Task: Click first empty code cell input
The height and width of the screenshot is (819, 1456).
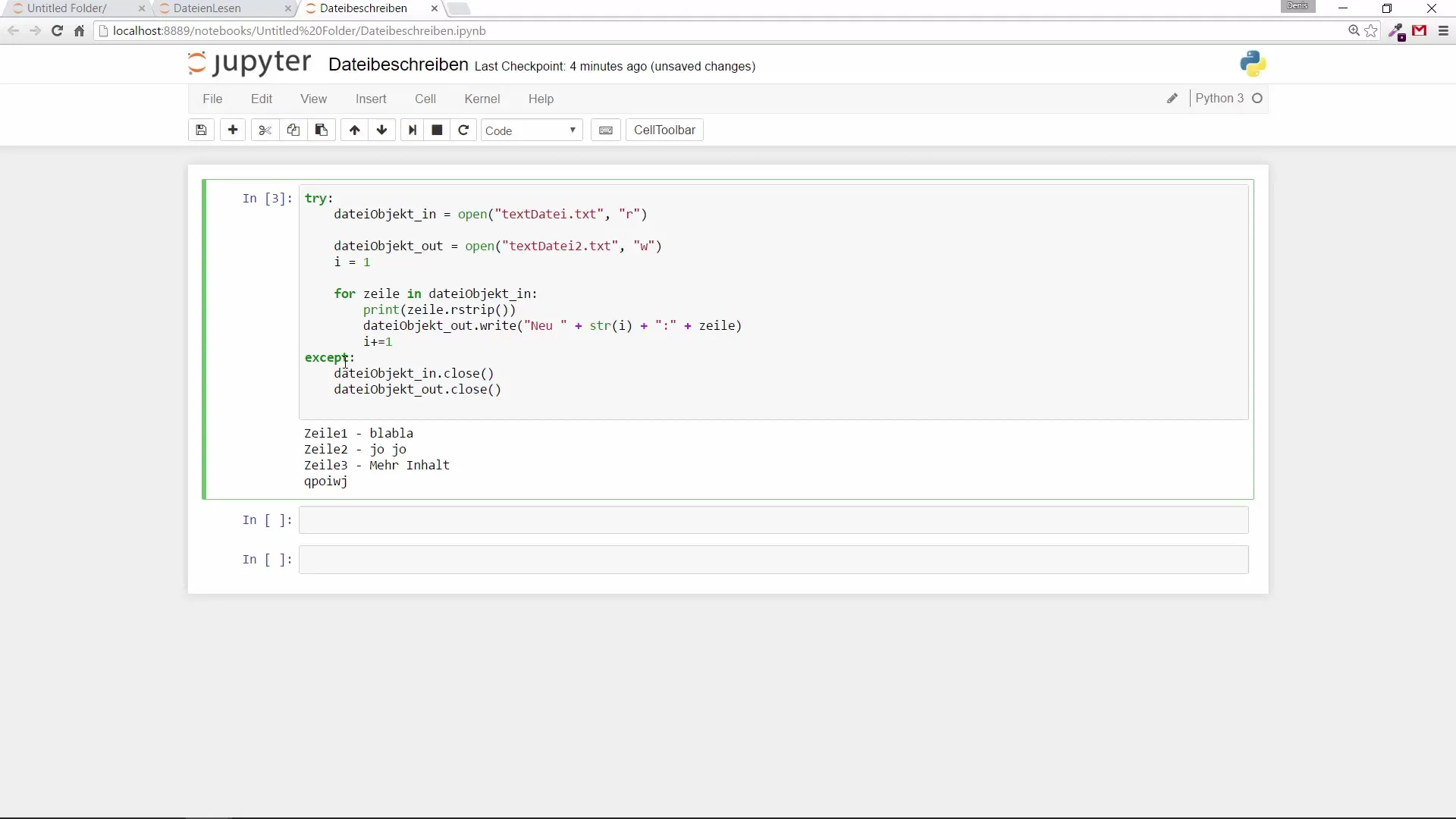Action: [773, 520]
